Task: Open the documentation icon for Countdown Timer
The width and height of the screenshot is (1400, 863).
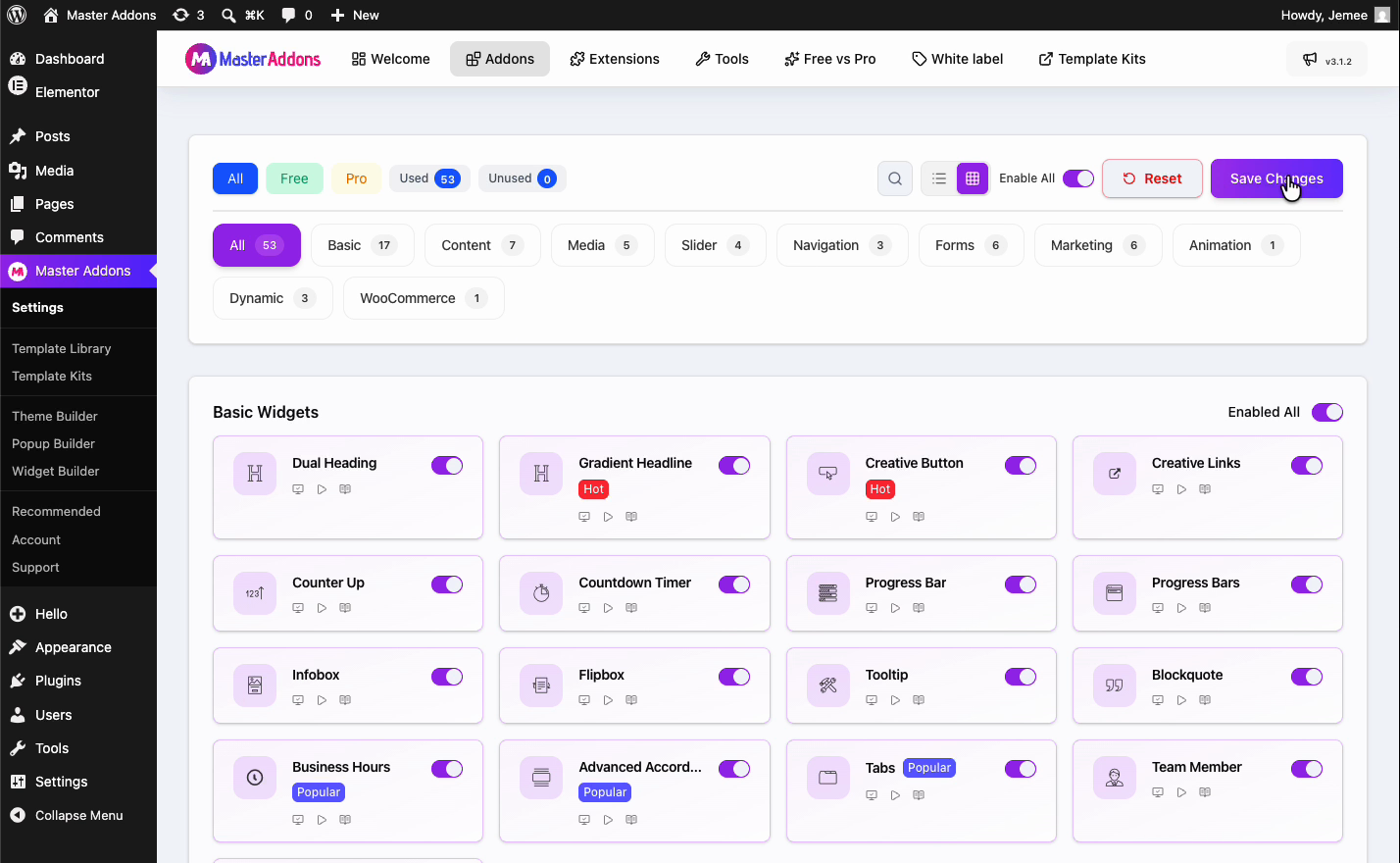Action: [631, 608]
